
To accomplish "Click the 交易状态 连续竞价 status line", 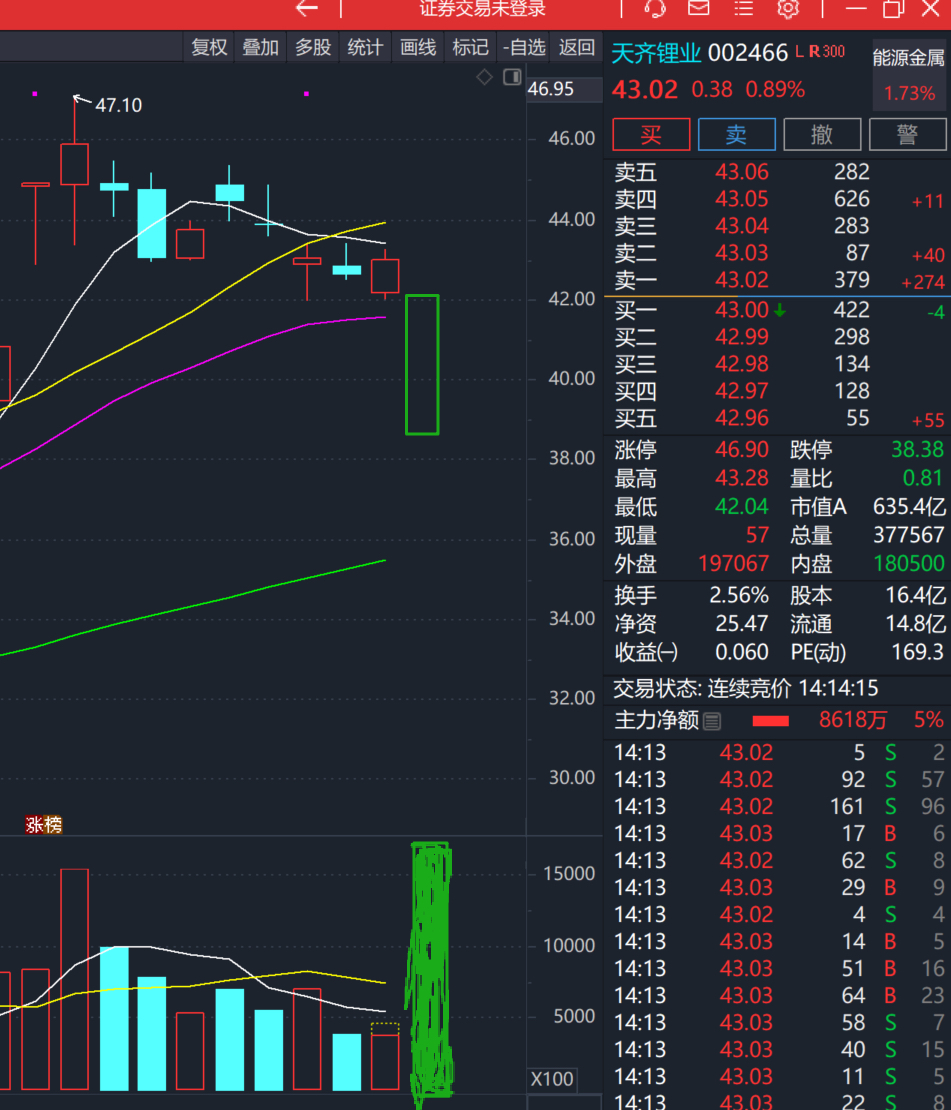I will [x=745, y=688].
